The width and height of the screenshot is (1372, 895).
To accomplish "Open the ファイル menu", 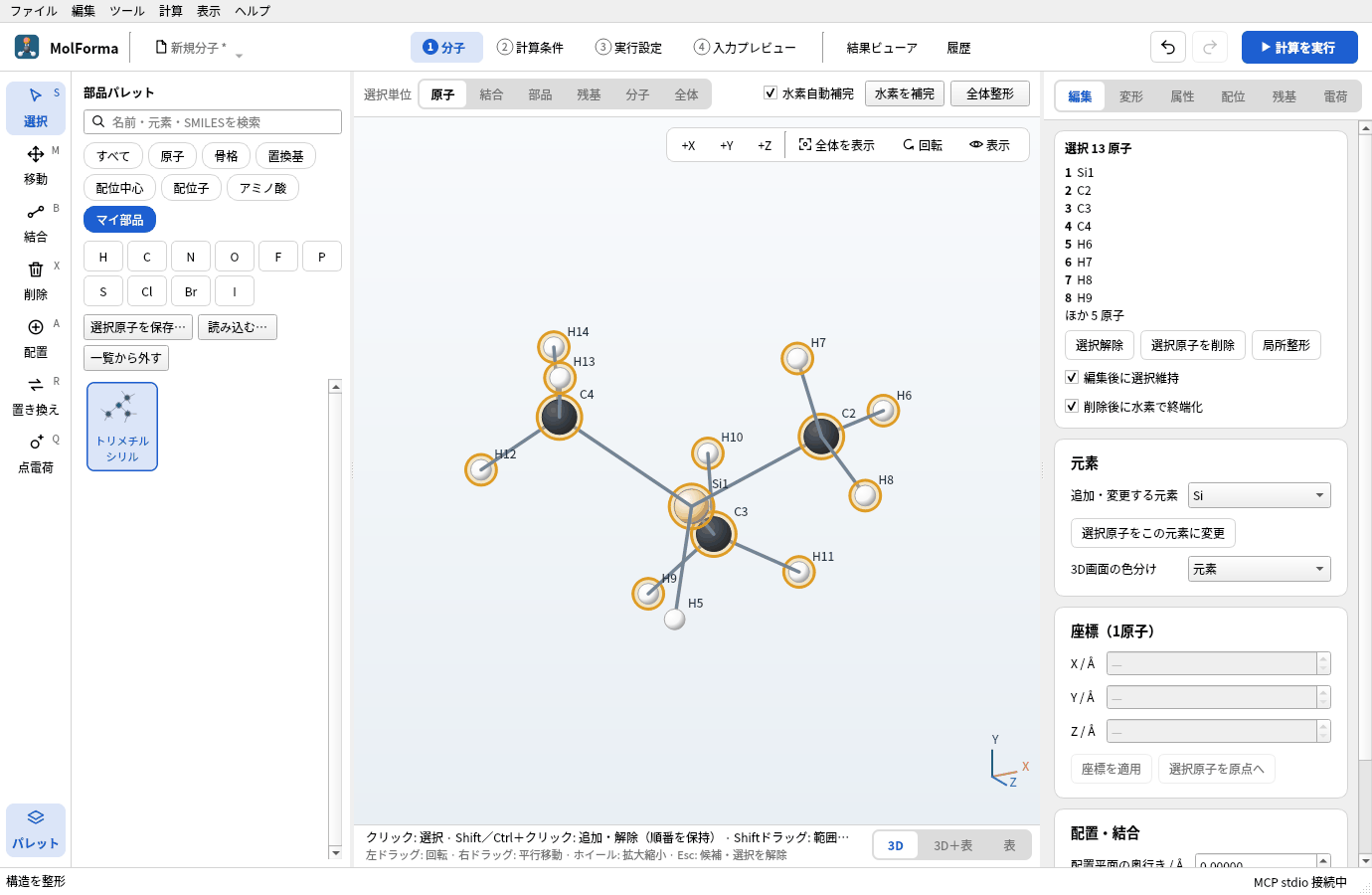I will point(34,11).
